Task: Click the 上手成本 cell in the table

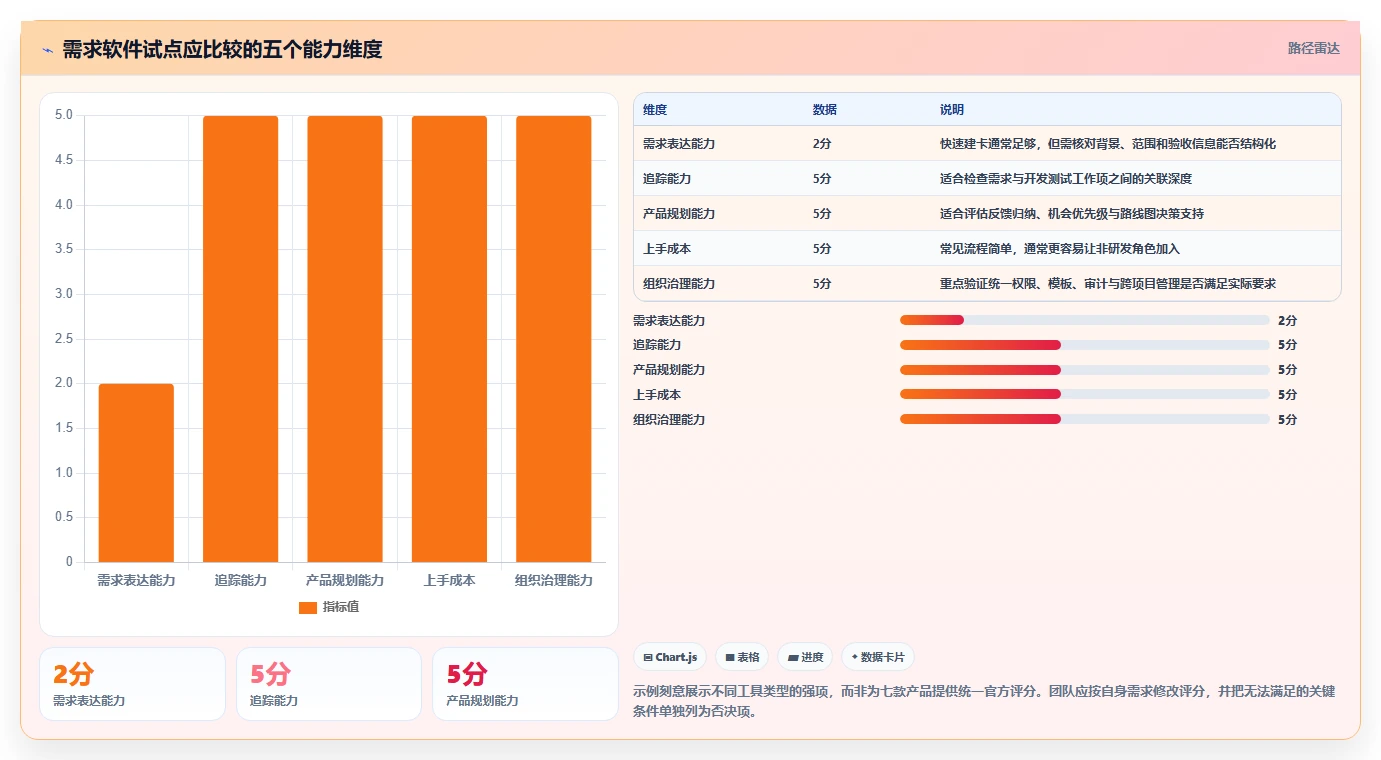Action: click(667, 249)
